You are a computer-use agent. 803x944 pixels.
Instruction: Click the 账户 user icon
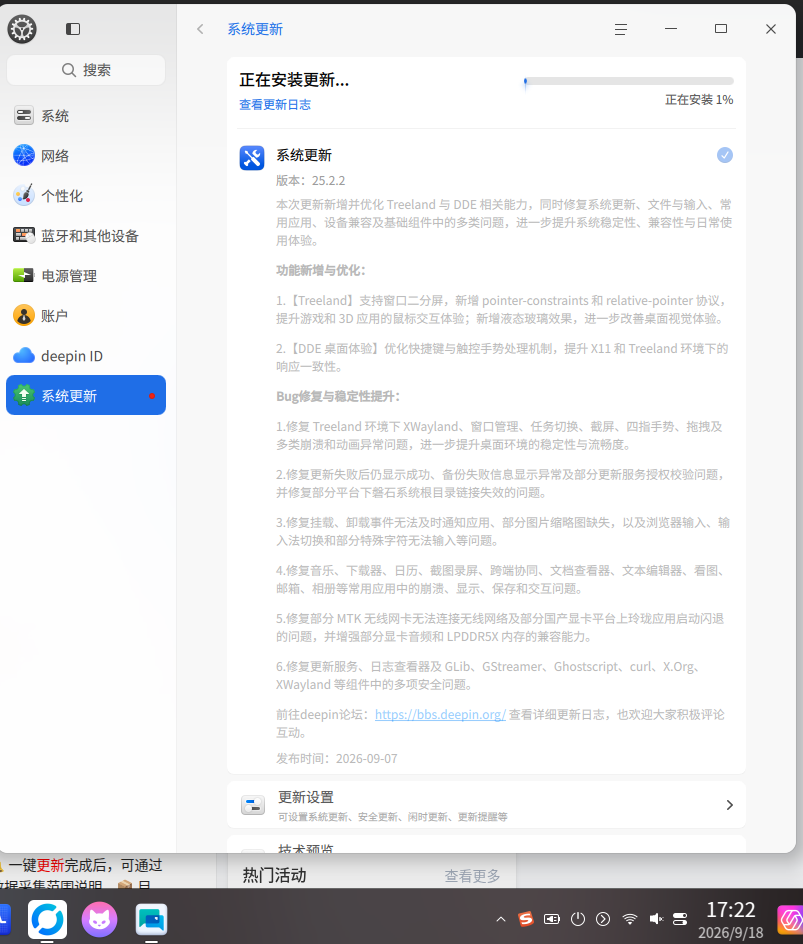coord(24,315)
